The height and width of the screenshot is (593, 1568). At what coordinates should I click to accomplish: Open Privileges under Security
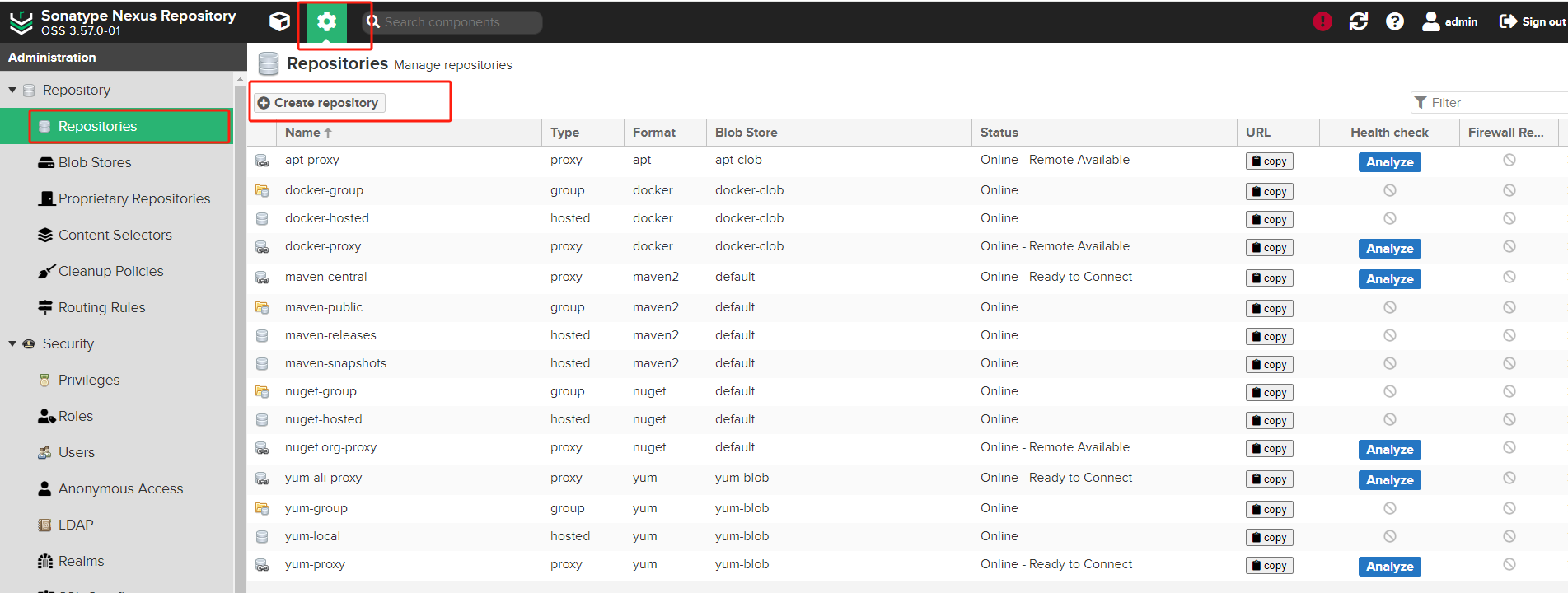(x=117, y=380)
